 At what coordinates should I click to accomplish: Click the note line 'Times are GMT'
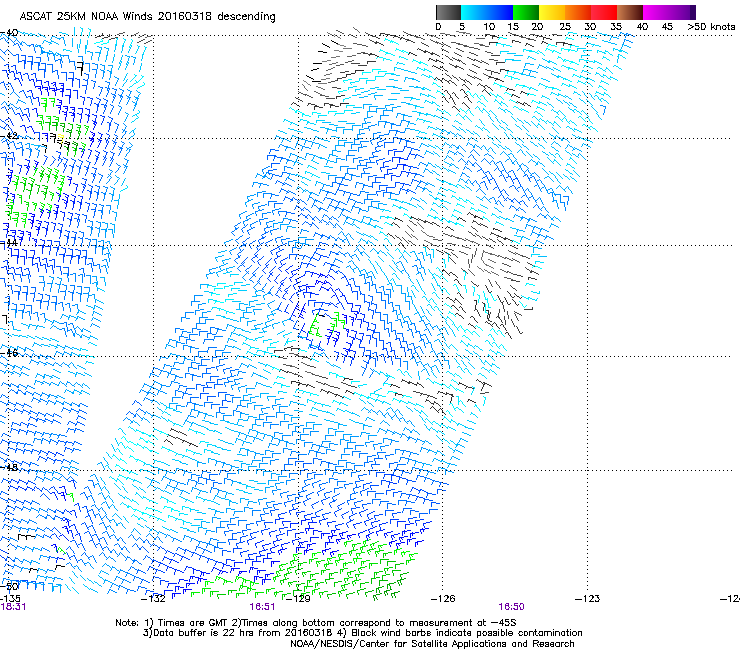coord(316,623)
